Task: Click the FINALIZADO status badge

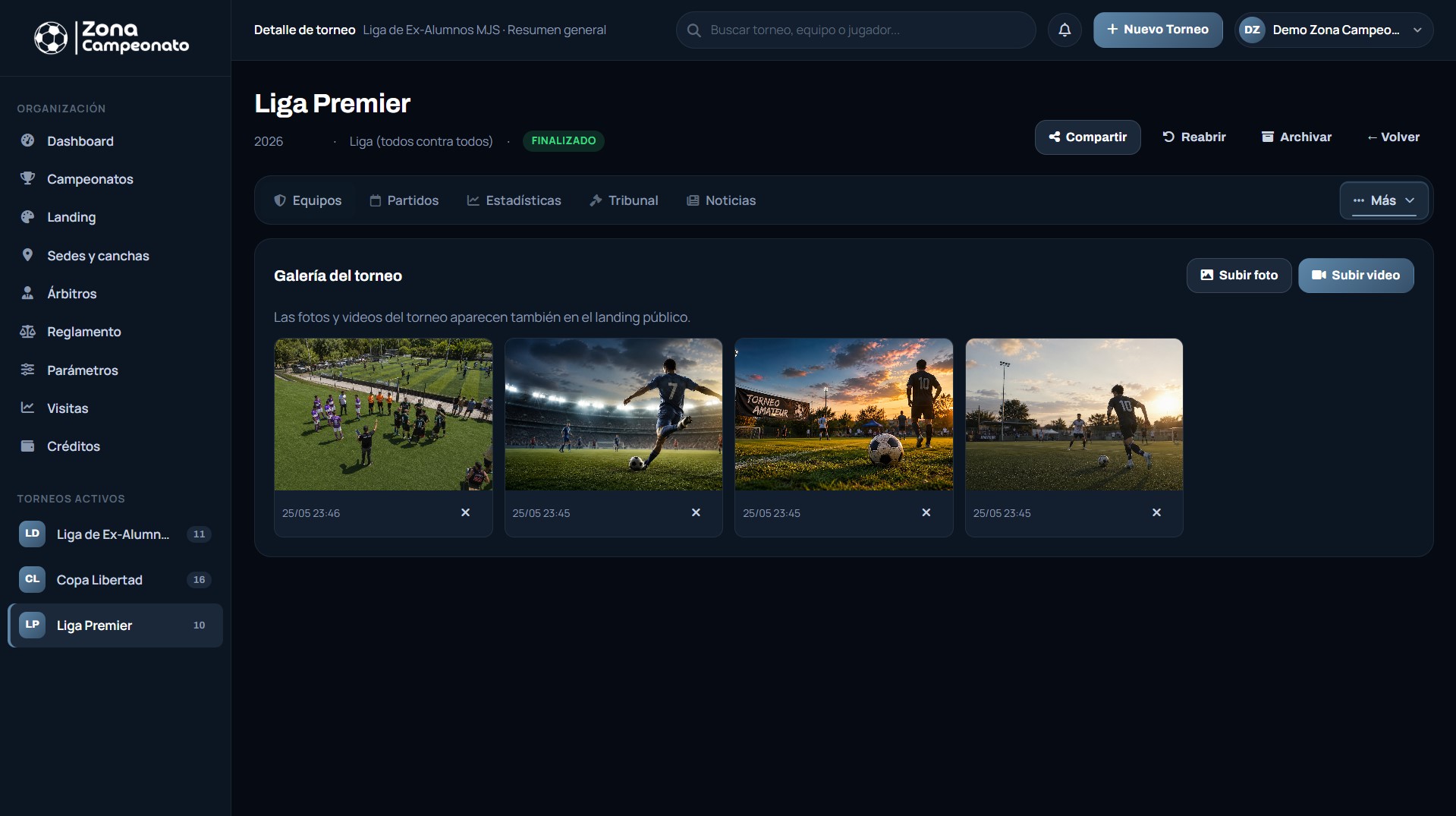Action: tap(564, 141)
